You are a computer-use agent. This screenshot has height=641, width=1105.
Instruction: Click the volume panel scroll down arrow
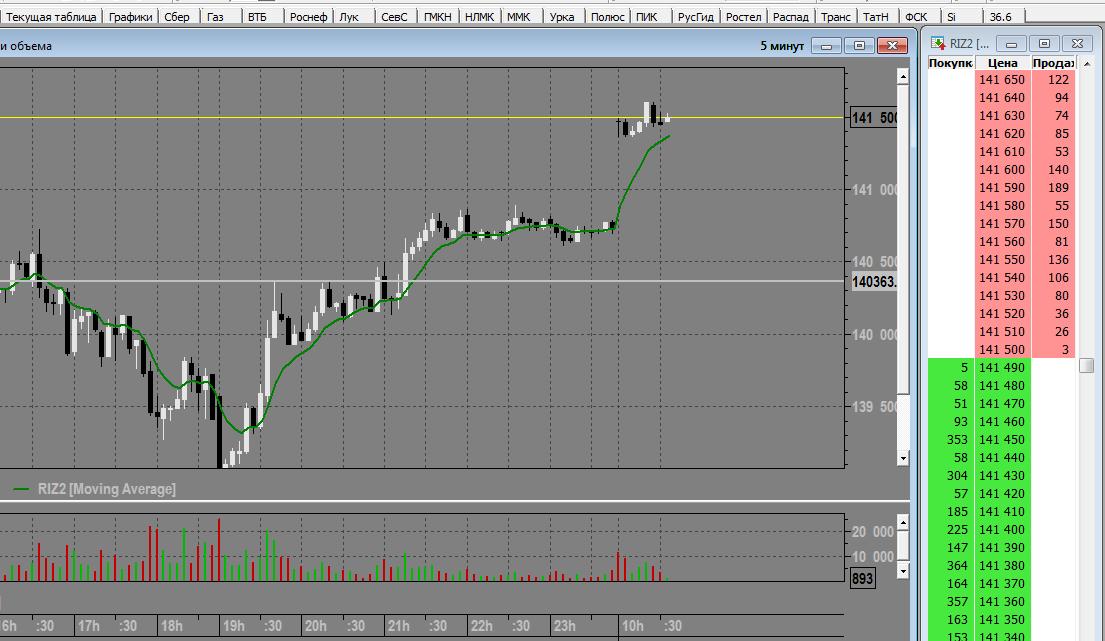click(903, 571)
